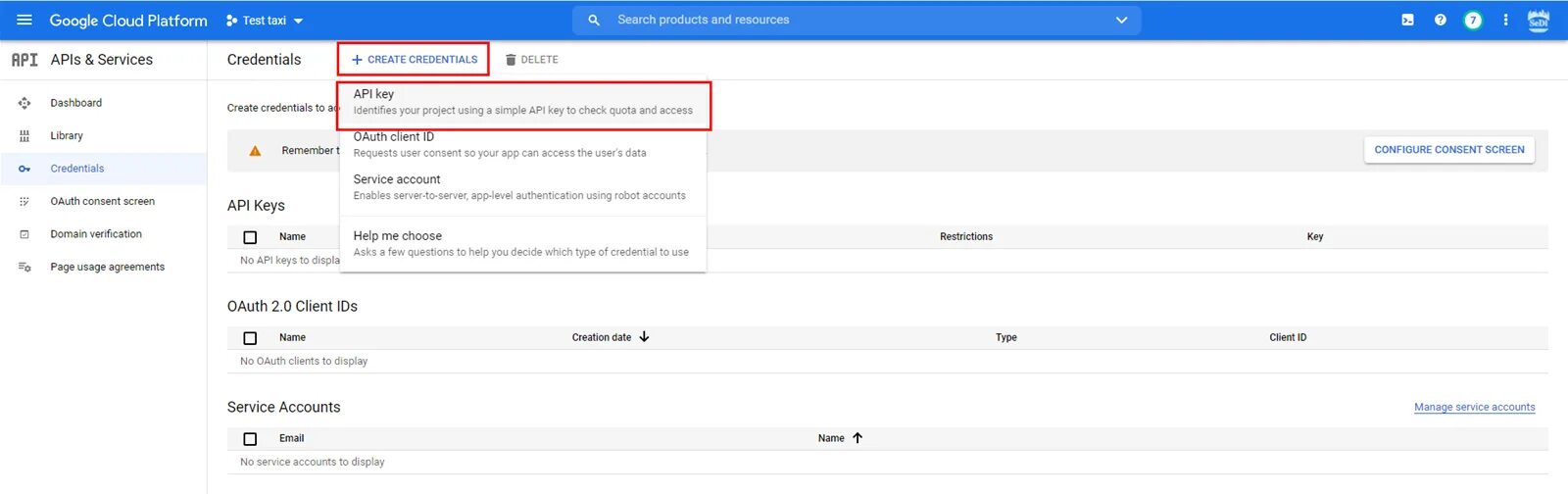Click 'No OAuth clients to display' text
This screenshot has height=494, width=1568.
(304, 362)
